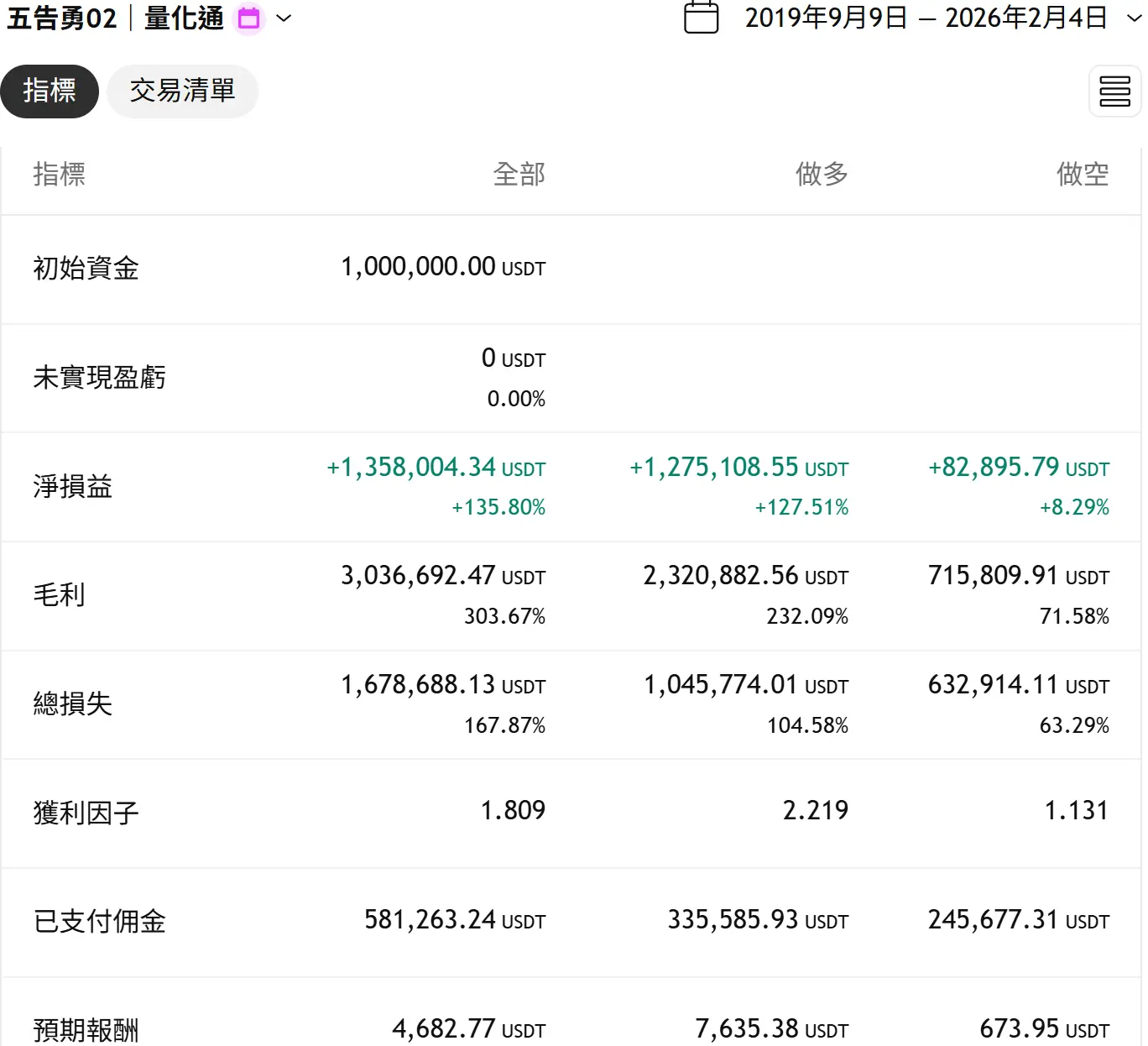
Task: Open the calendar icon before the date range
Action: pos(701,18)
